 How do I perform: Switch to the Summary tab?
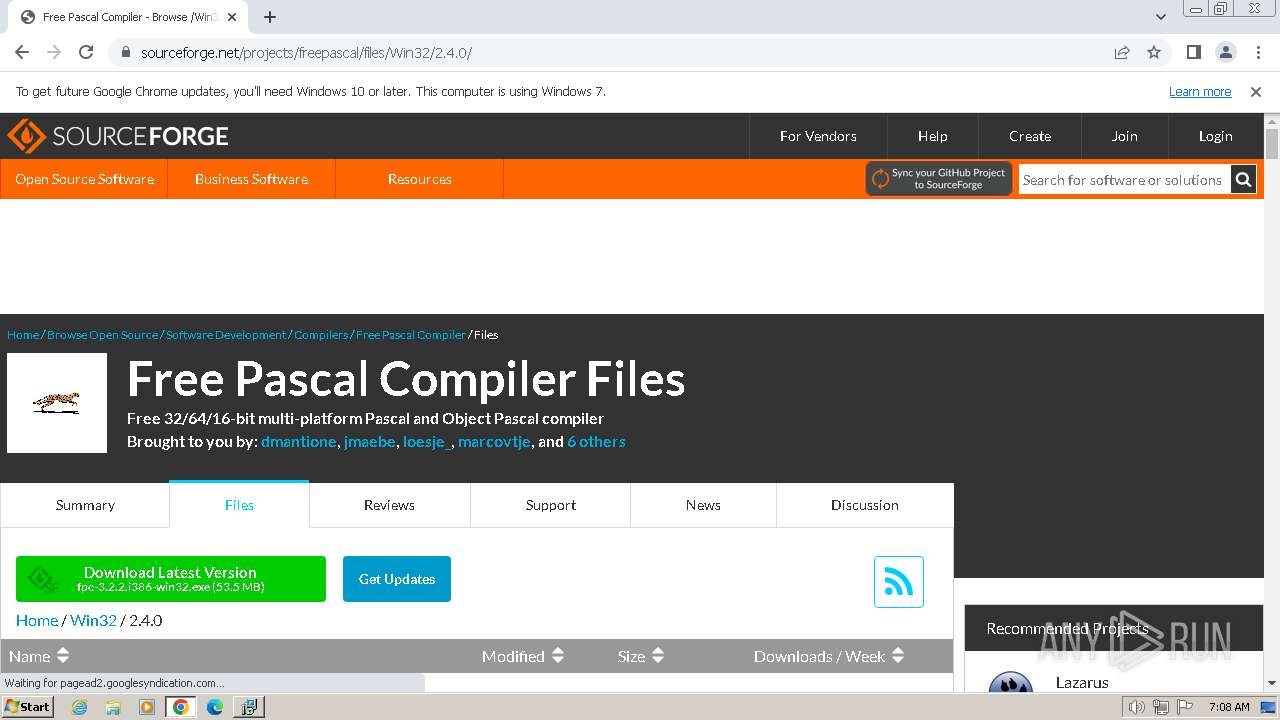tap(85, 505)
